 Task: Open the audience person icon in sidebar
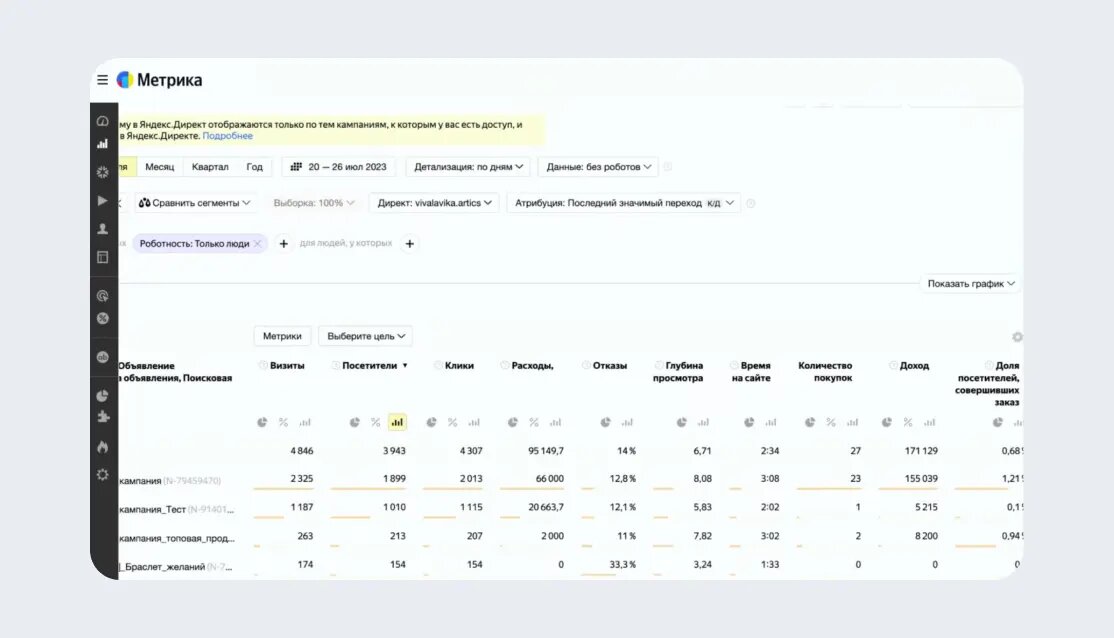pyautogui.click(x=102, y=228)
